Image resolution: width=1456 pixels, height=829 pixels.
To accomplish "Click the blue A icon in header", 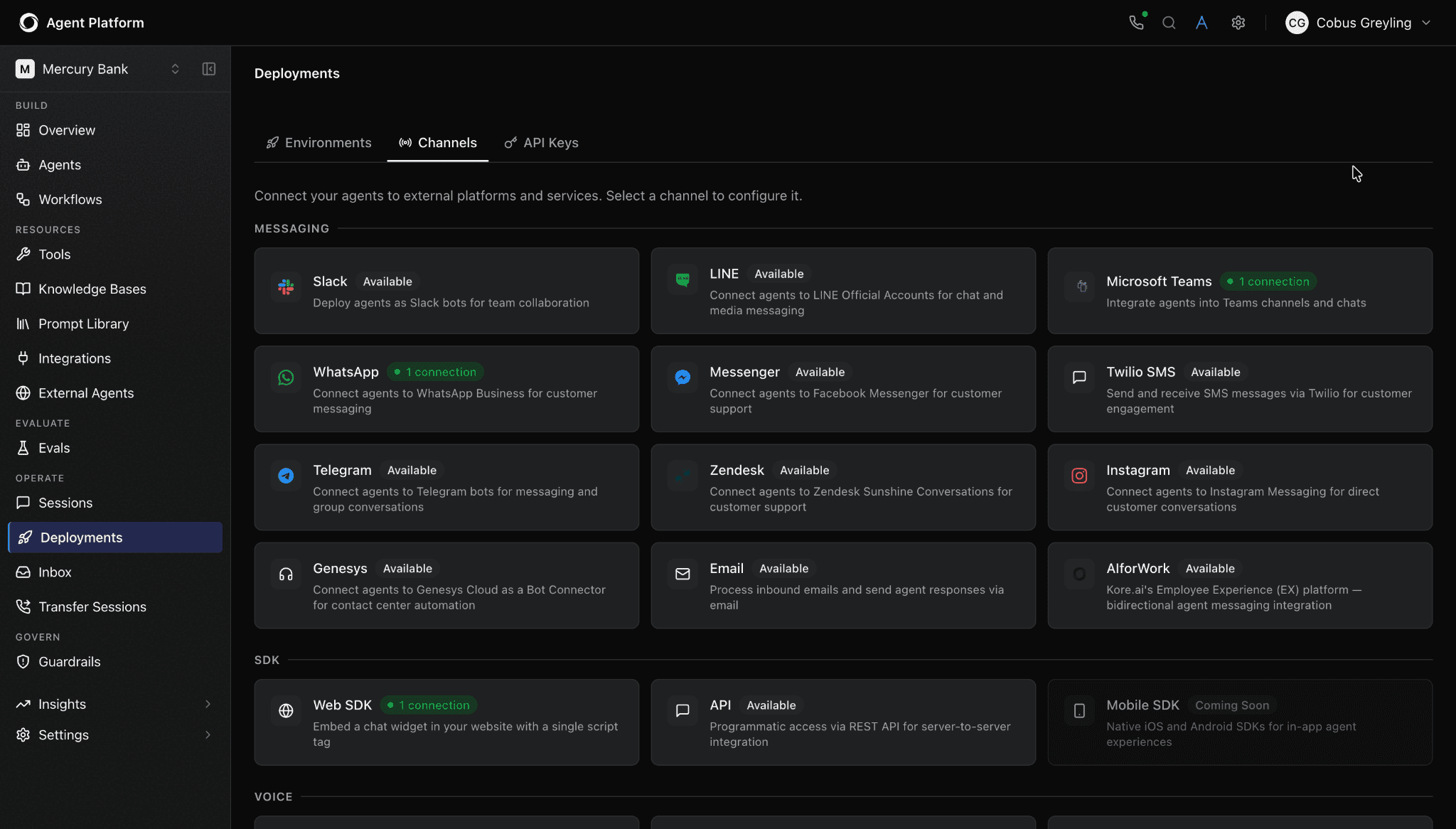I will pyautogui.click(x=1201, y=23).
